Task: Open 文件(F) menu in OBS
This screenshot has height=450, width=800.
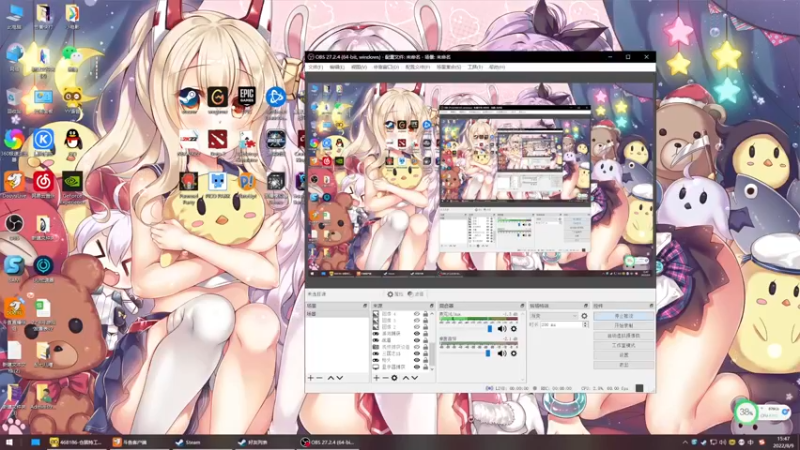Action: point(316,67)
